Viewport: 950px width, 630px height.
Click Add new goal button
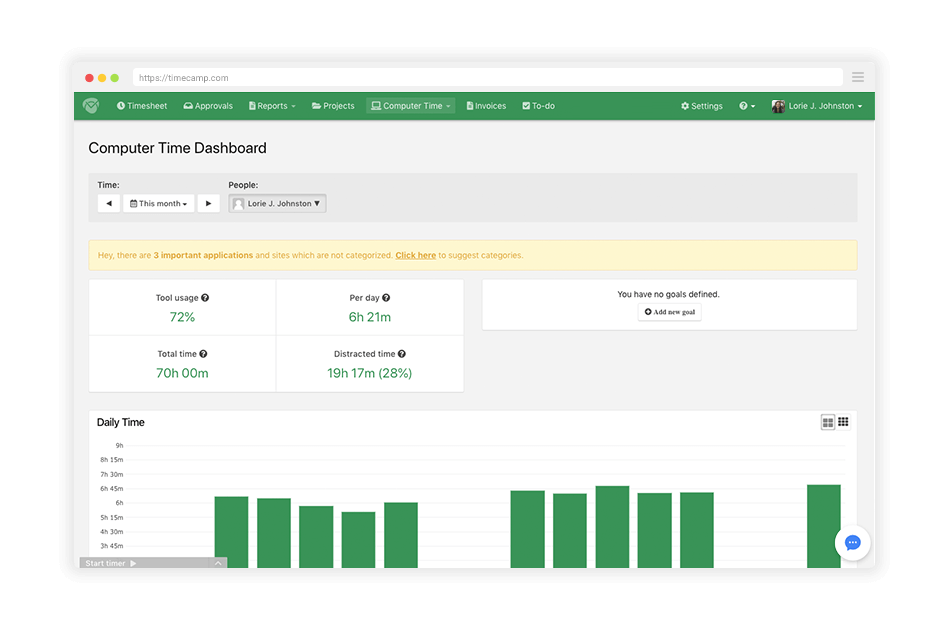point(669,312)
